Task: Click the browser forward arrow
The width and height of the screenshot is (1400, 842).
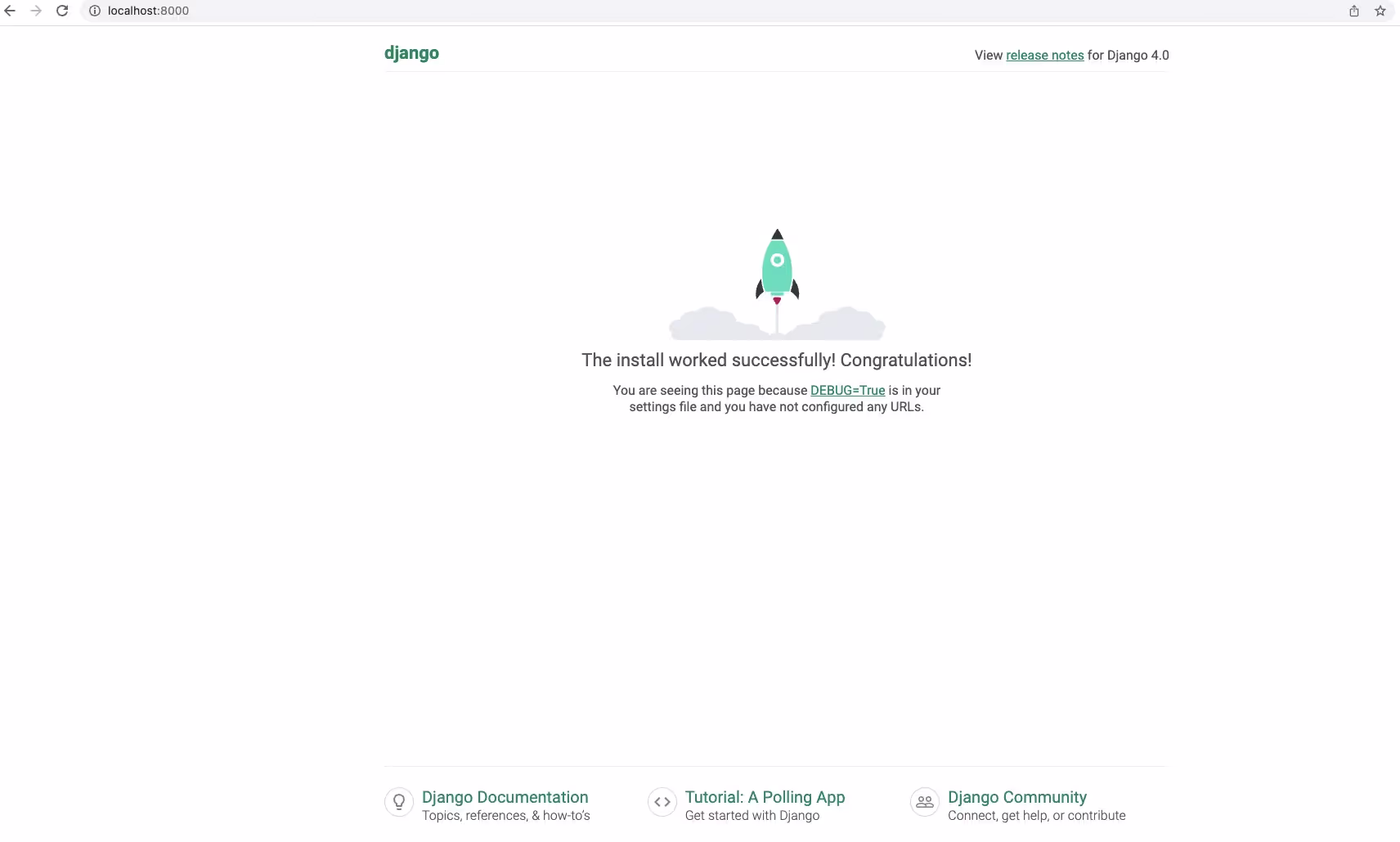Action: pyautogui.click(x=36, y=11)
